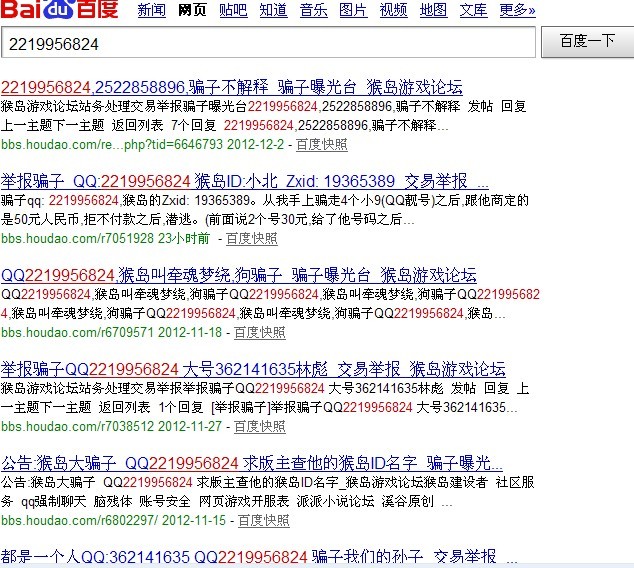Viewport: 634px width, 568px height.
Task: Open result 举报骗子 QQ:2219956824 猴岛ID:小北
Action: click(245, 182)
